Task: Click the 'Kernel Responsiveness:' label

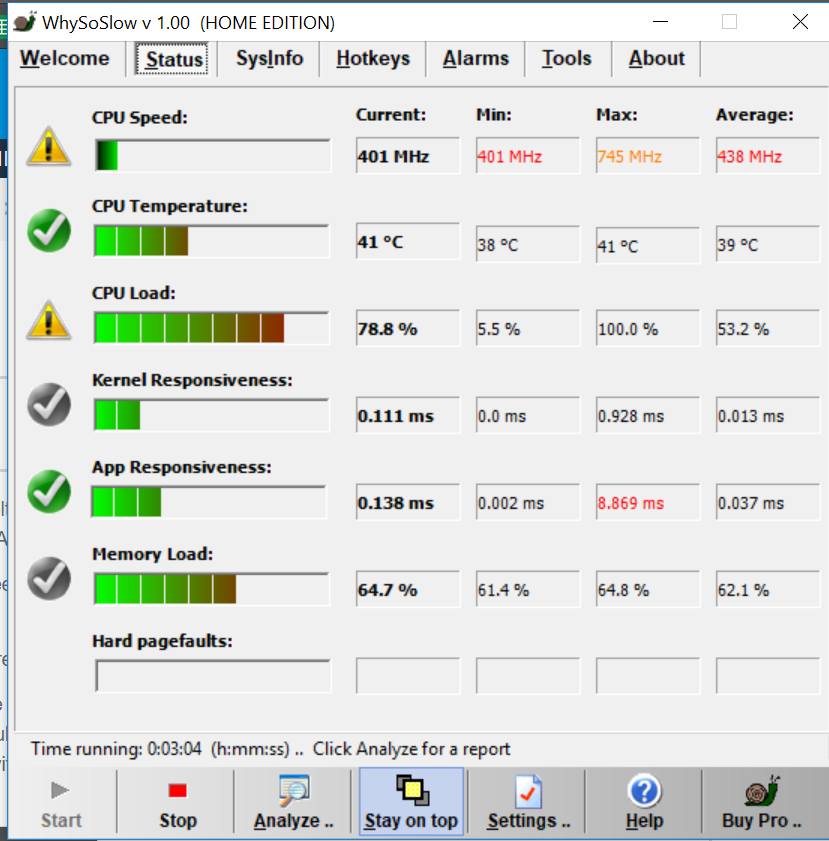Action: pyautogui.click(x=193, y=380)
